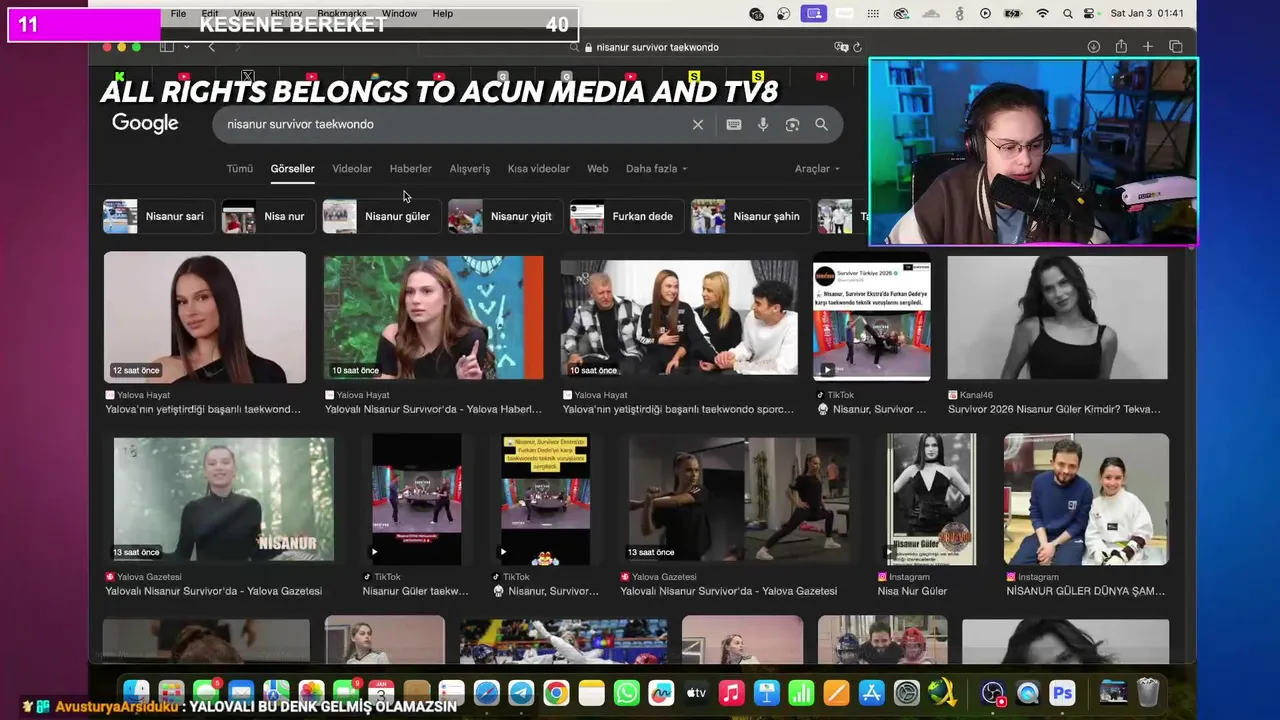Start voice search with microphone icon

763,125
